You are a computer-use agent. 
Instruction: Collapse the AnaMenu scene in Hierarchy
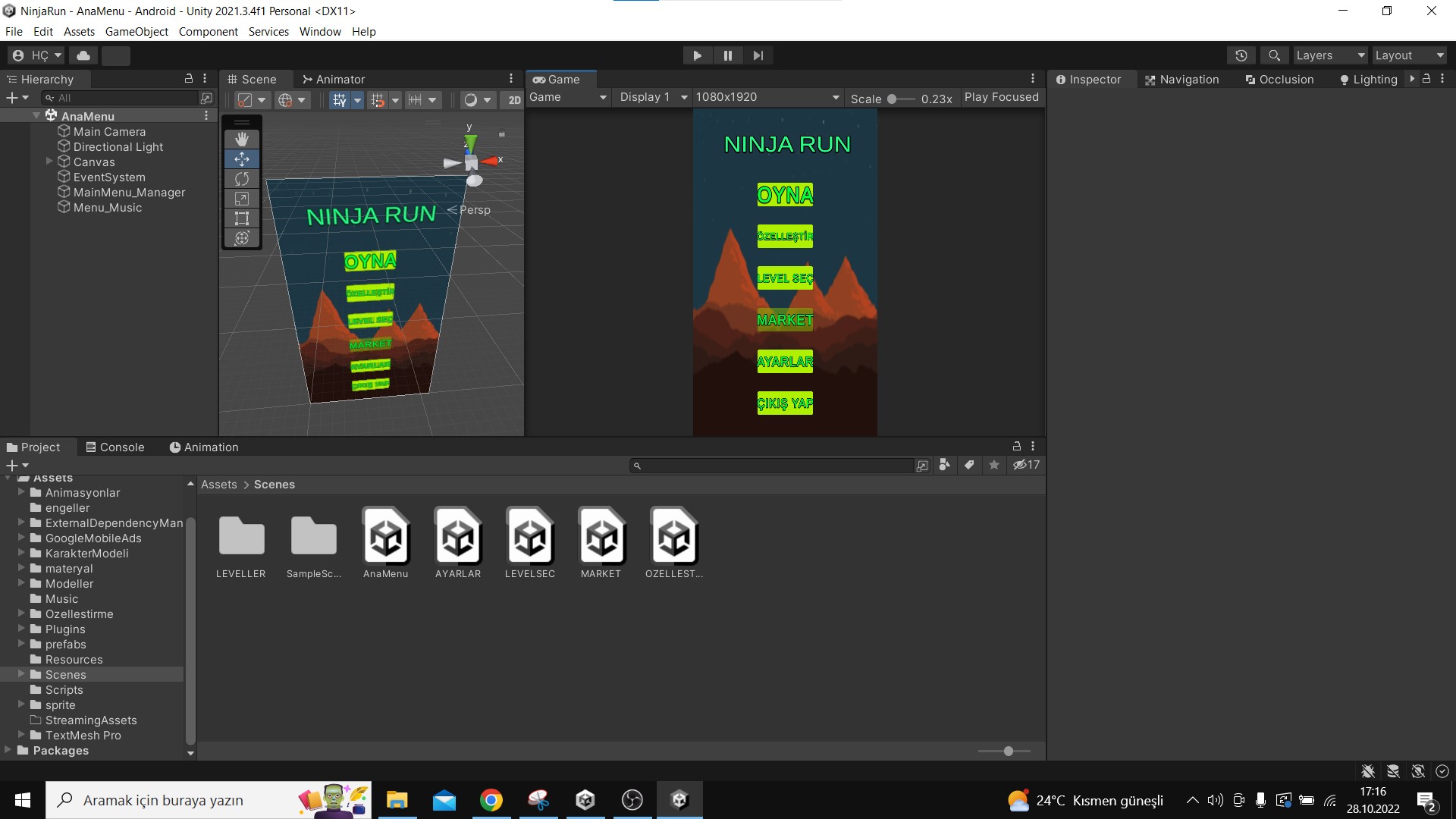click(36, 116)
